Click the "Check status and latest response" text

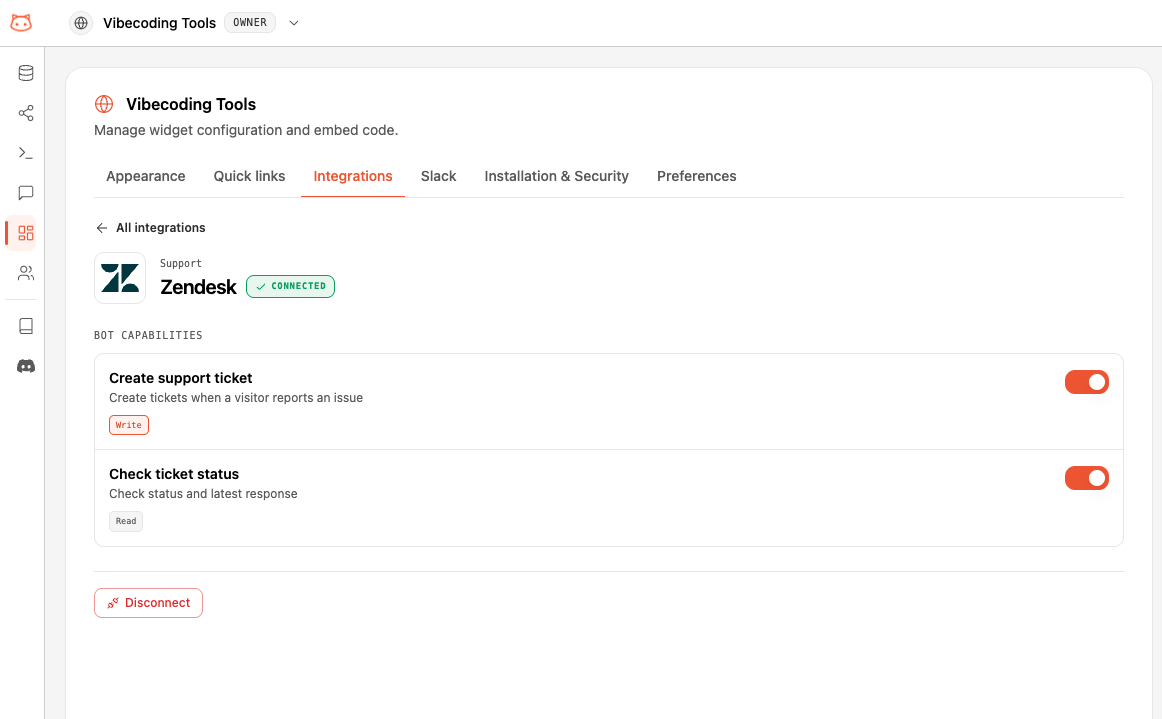coord(203,494)
